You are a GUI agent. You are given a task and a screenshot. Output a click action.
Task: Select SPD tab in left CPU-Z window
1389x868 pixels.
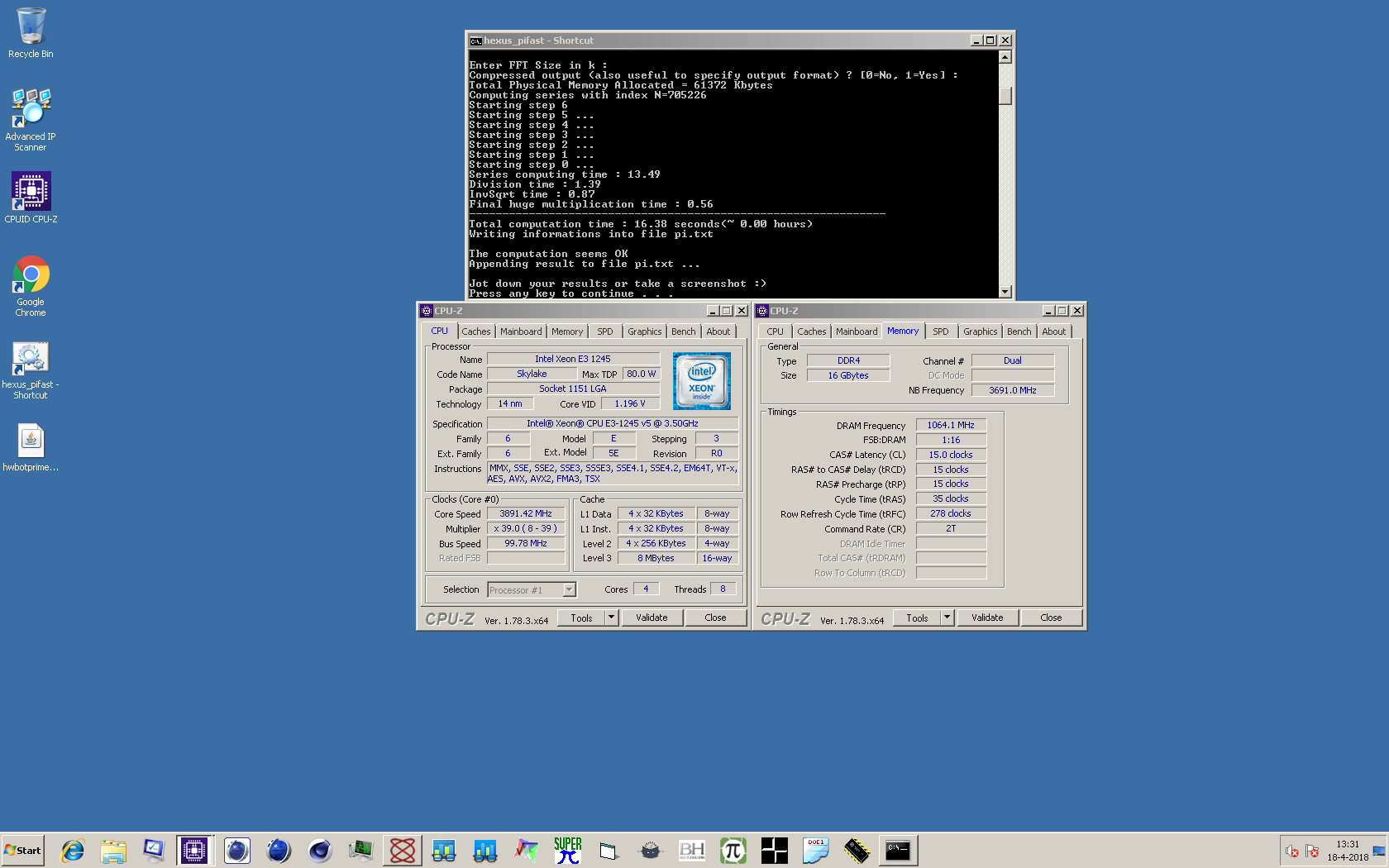(605, 331)
